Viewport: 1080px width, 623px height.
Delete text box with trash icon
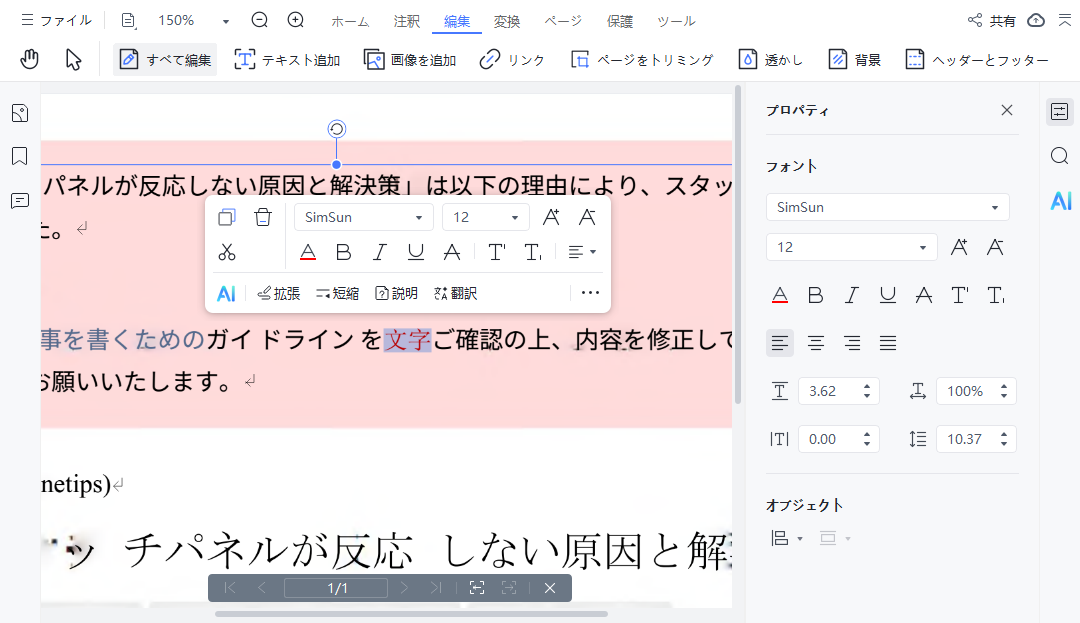point(262,218)
